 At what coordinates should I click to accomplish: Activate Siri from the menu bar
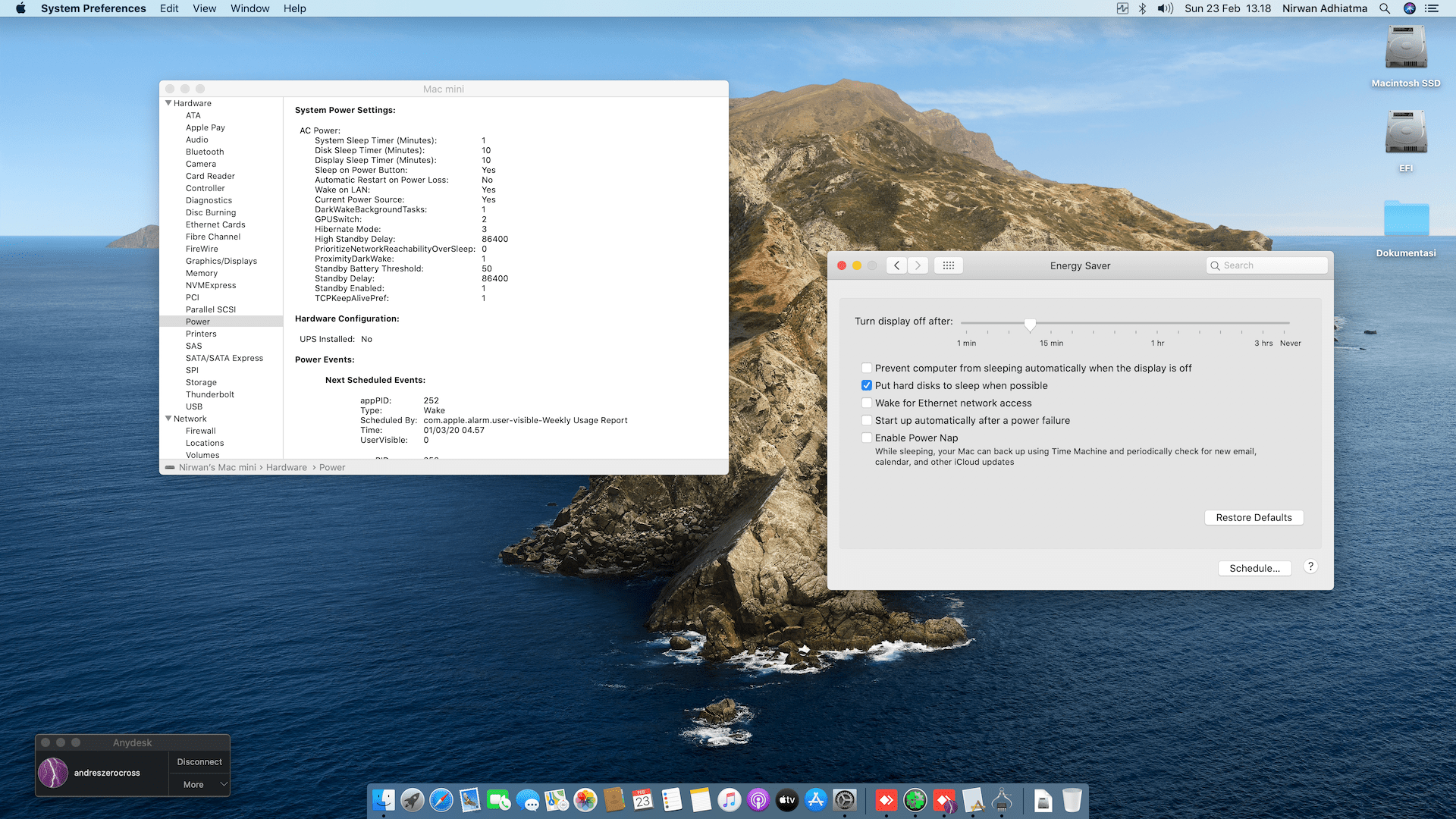(x=1410, y=8)
